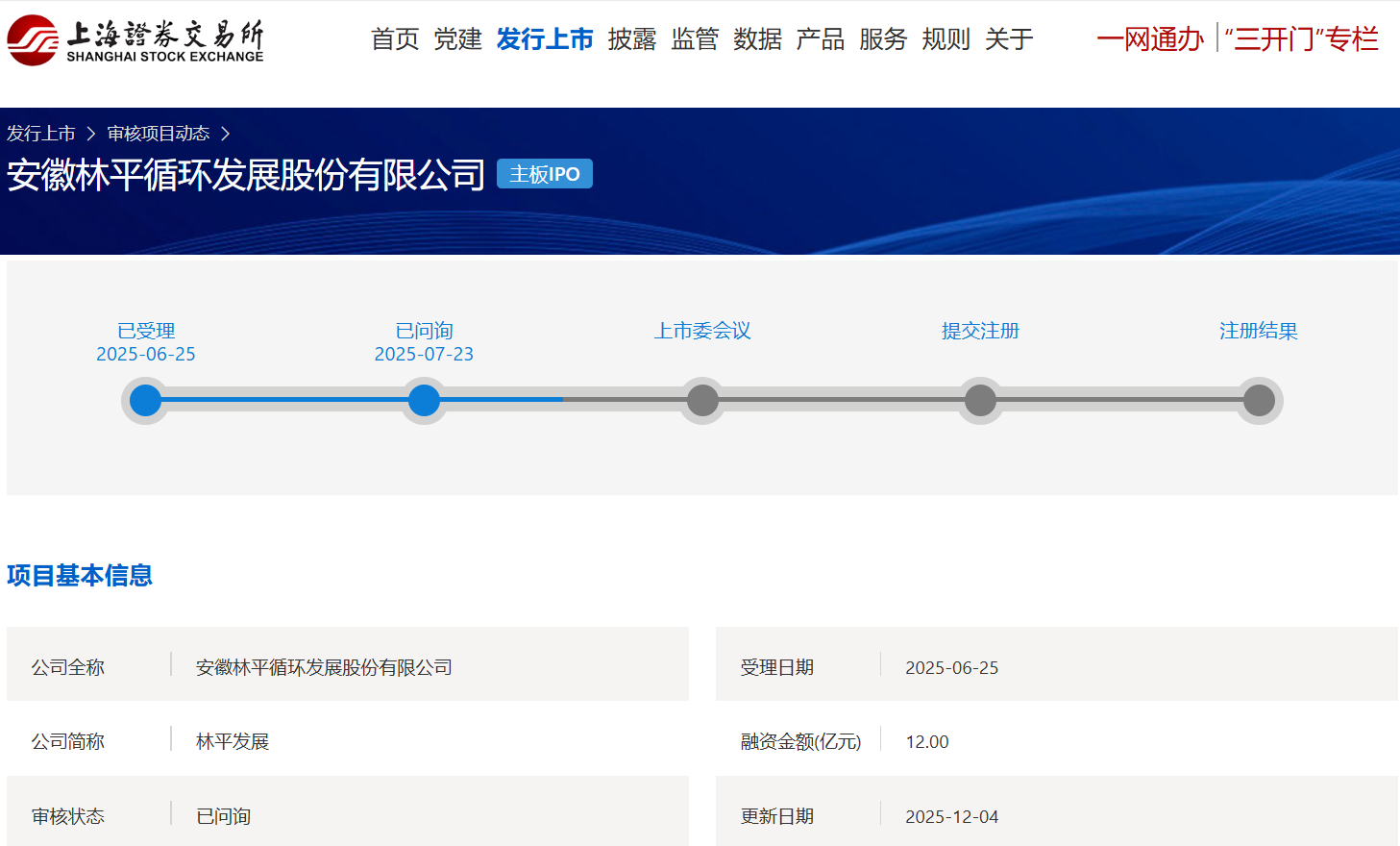
Task: Open the 数据 navigation menu
Action: click(757, 39)
